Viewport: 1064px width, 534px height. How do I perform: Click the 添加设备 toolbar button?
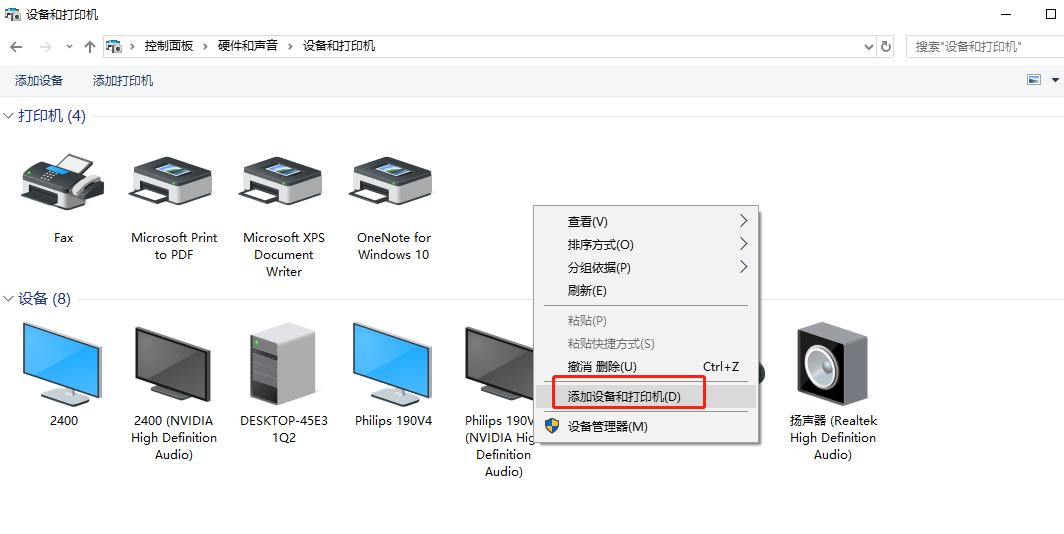[x=39, y=80]
